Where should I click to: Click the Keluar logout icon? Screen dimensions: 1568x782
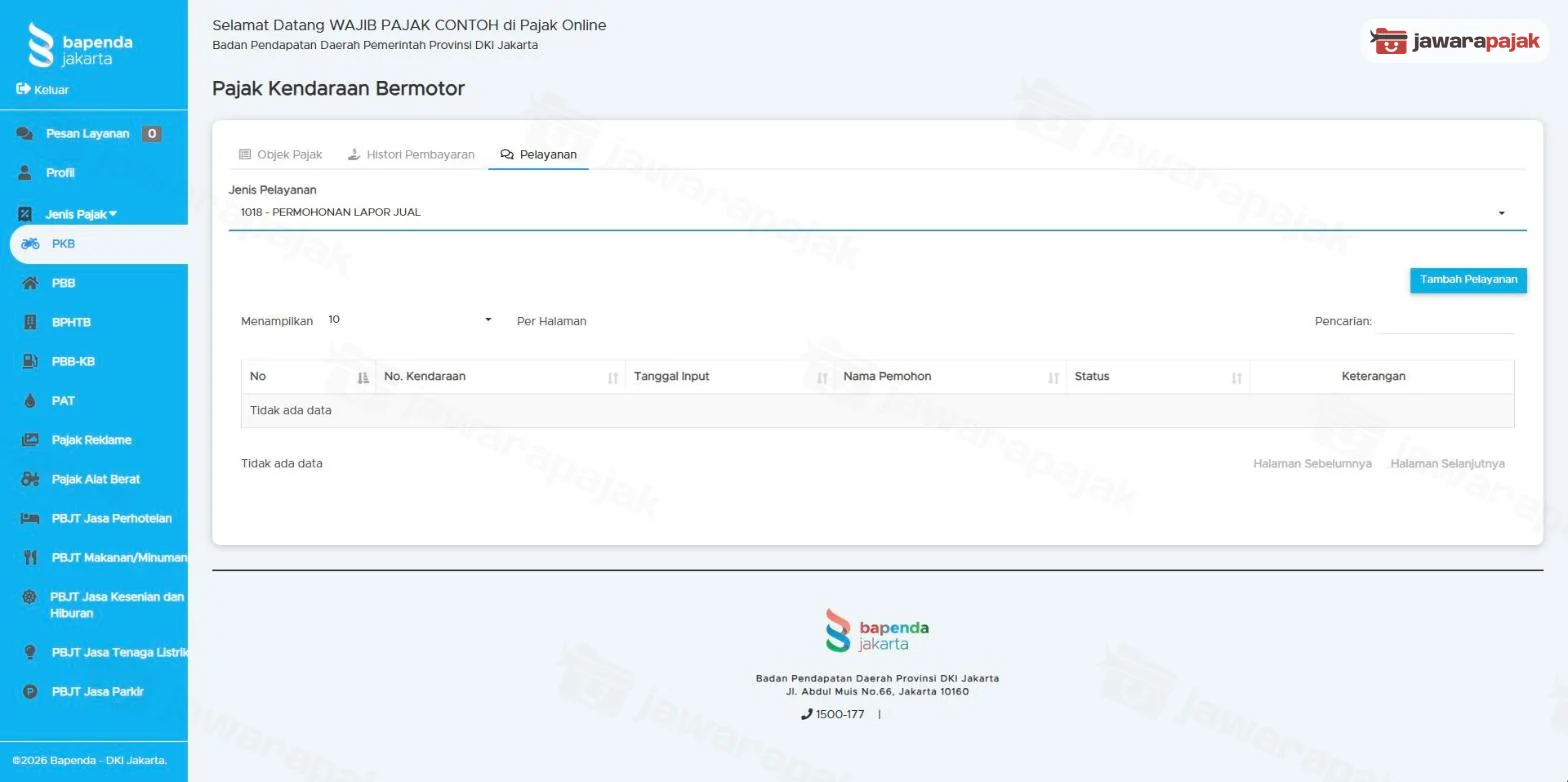[23, 89]
